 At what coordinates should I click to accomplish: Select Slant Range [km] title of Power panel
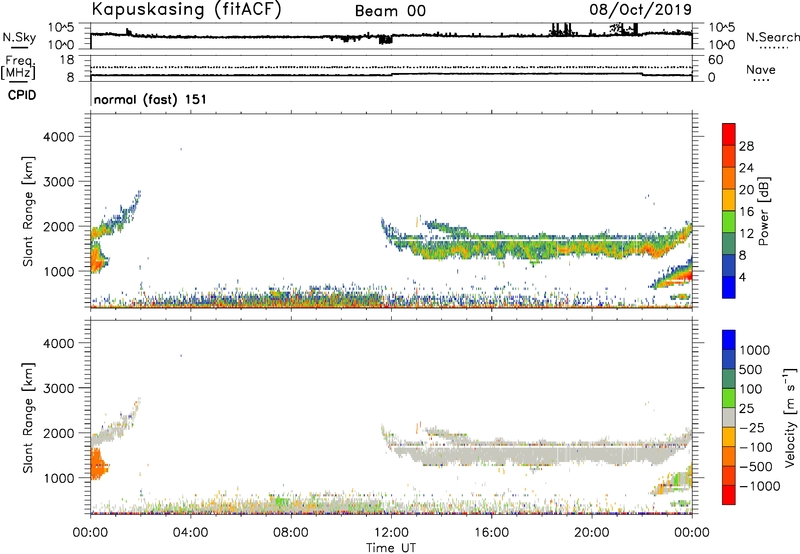coord(28,211)
